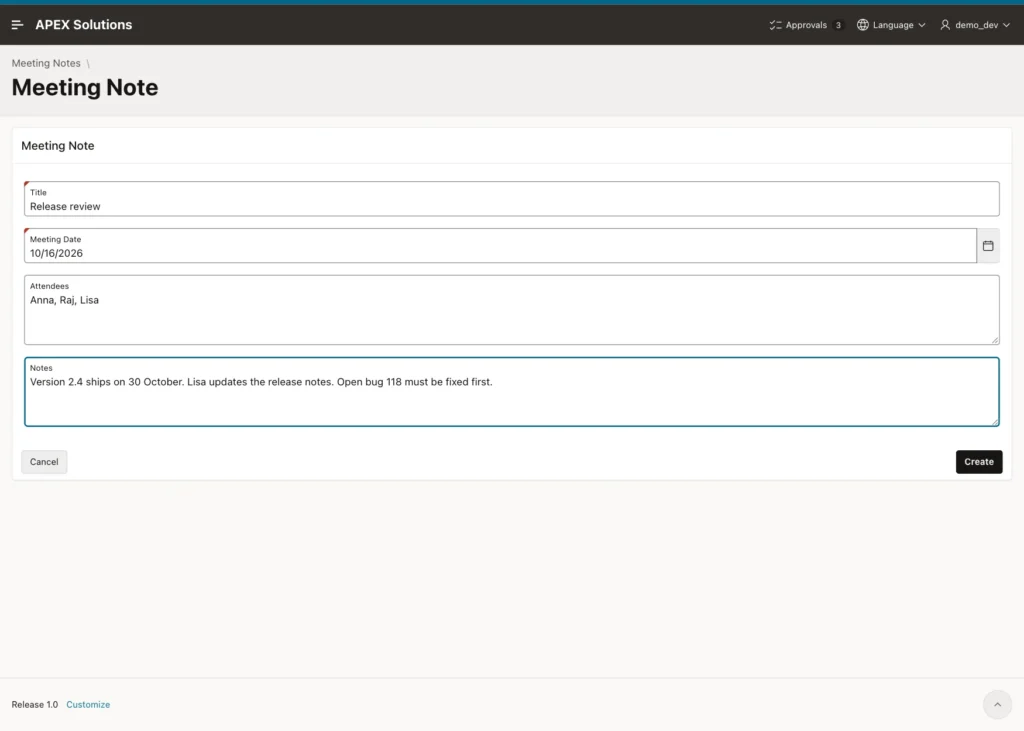Open the calendar date picker icon
Viewport: 1024px width, 731px height.
click(x=988, y=246)
